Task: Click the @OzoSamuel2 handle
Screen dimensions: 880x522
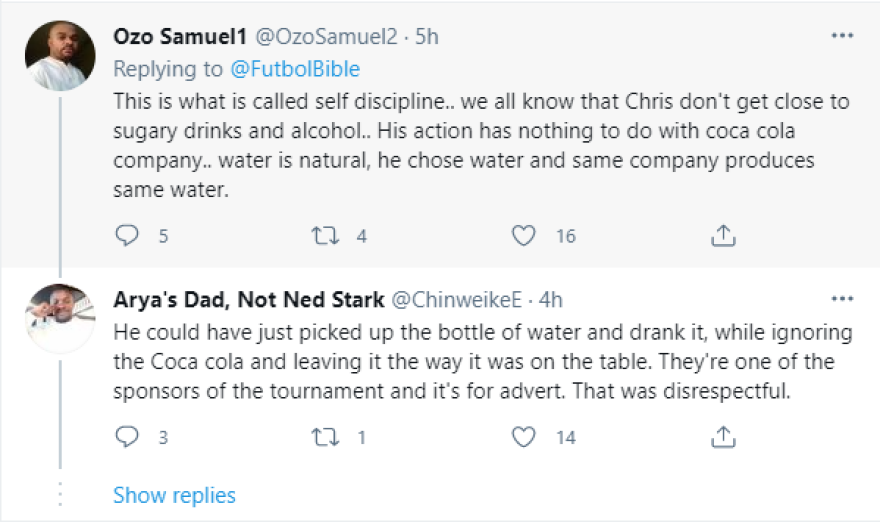Action: tap(329, 37)
